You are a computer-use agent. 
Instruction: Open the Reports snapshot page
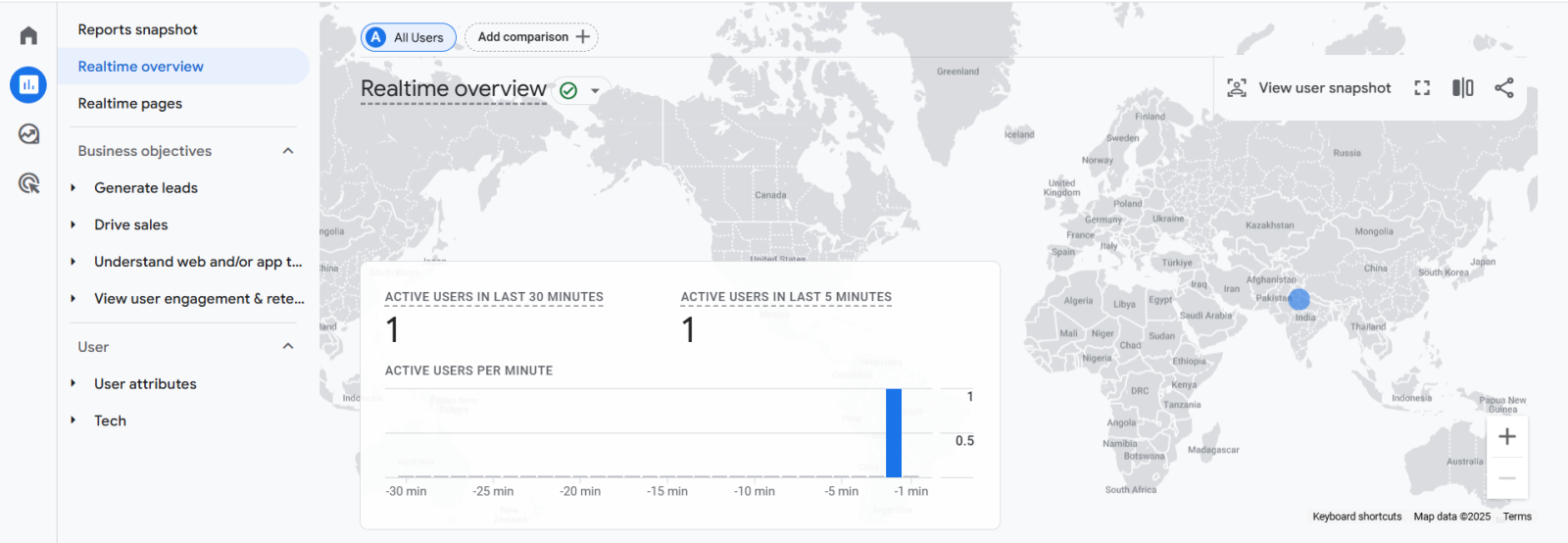click(138, 30)
